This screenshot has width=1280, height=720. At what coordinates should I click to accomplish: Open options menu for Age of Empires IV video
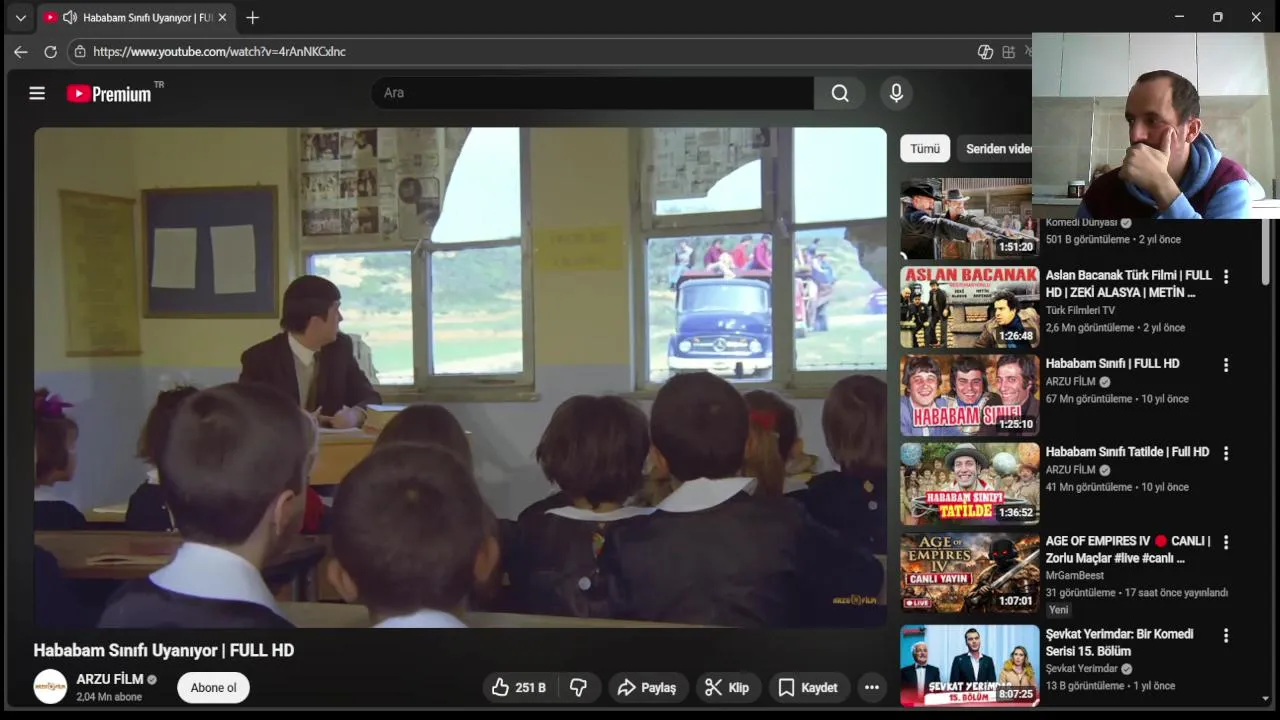[x=1226, y=542]
